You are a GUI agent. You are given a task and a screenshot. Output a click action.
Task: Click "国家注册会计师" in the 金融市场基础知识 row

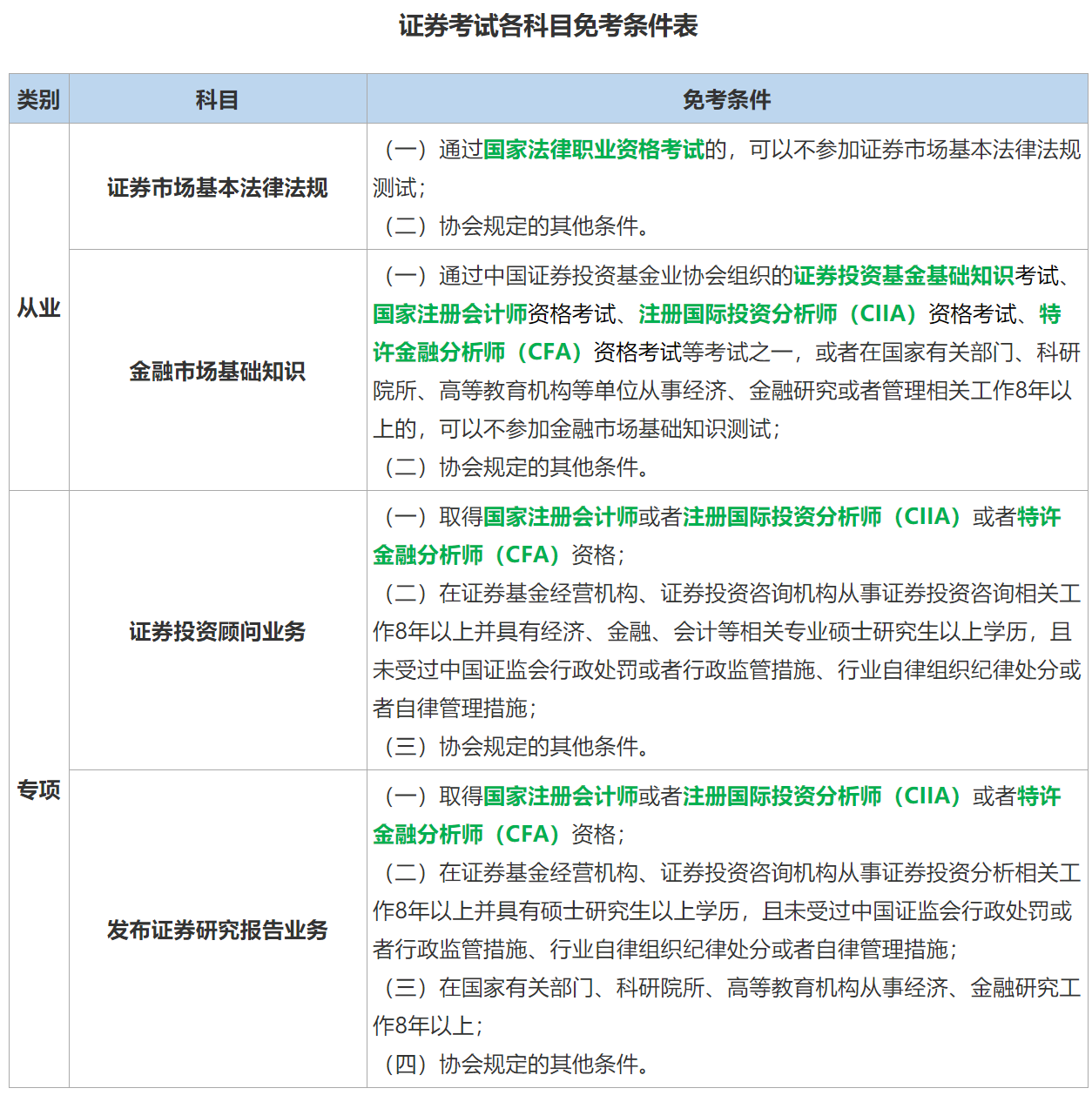point(450,314)
